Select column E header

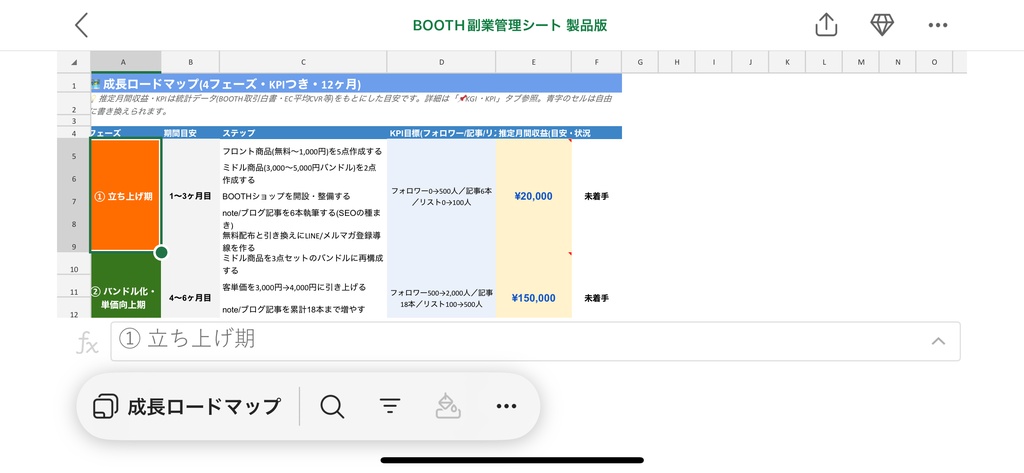(x=534, y=62)
